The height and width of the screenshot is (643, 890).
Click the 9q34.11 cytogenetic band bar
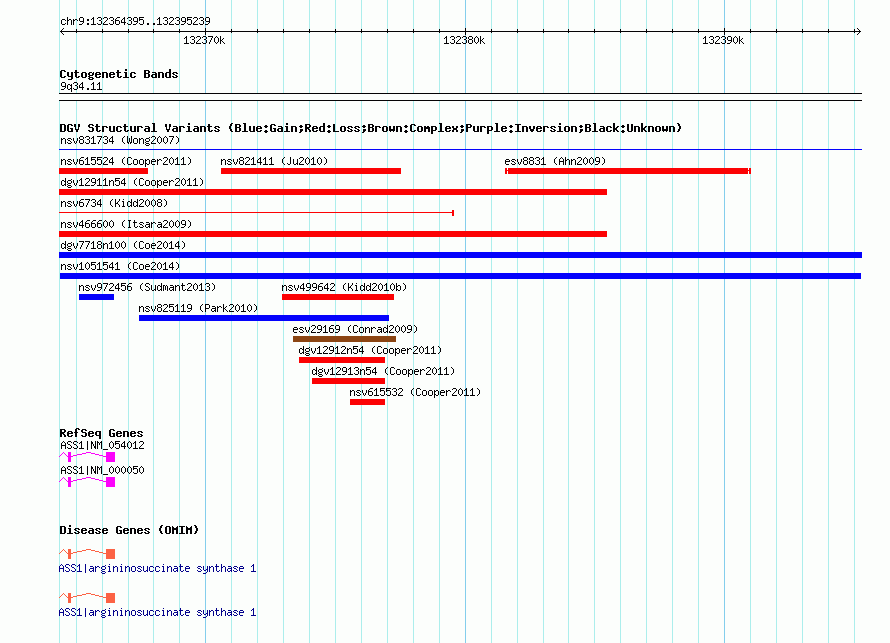click(x=460, y=97)
